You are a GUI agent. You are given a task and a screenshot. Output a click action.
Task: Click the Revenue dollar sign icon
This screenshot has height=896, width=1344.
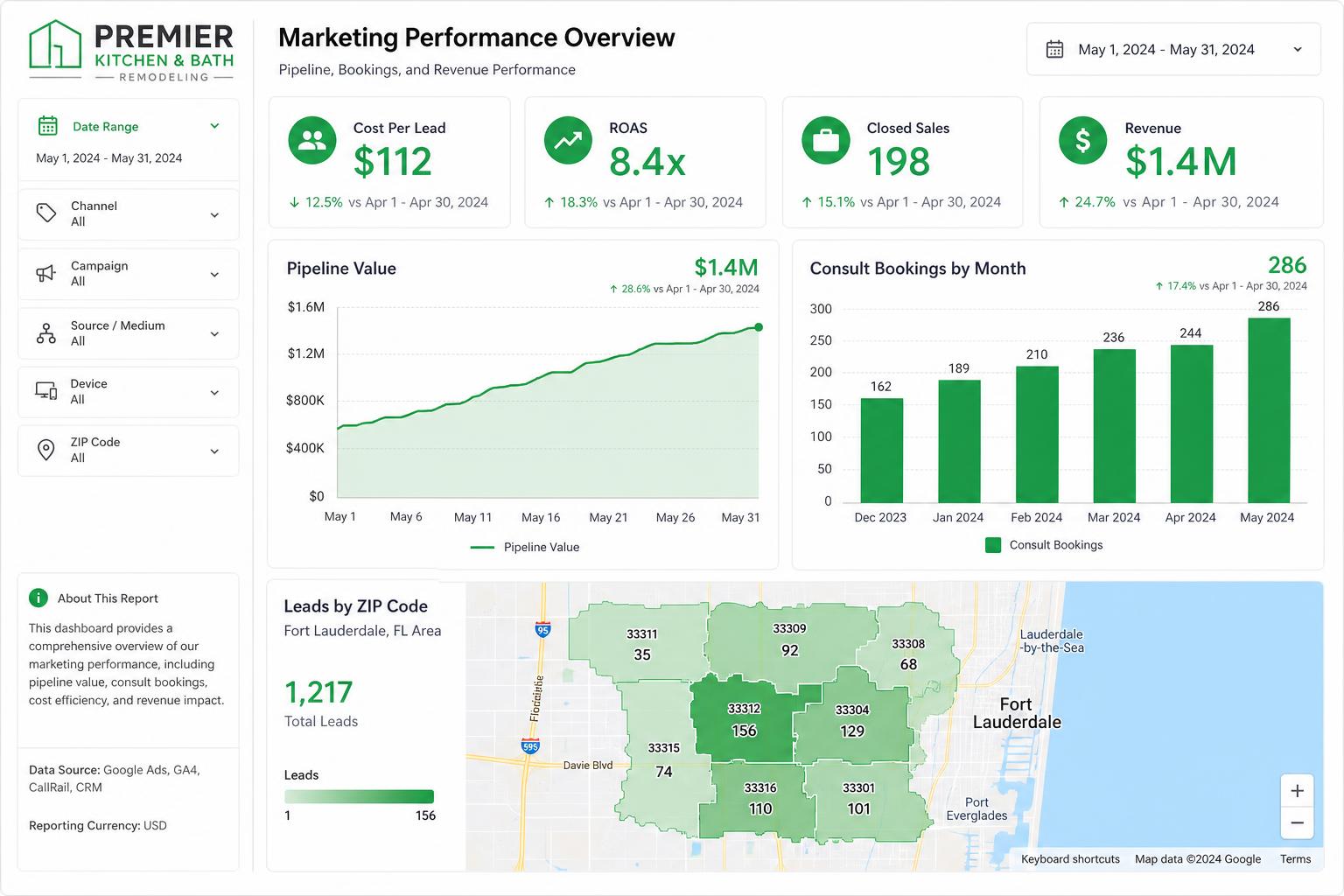pyautogui.click(x=1083, y=141)
